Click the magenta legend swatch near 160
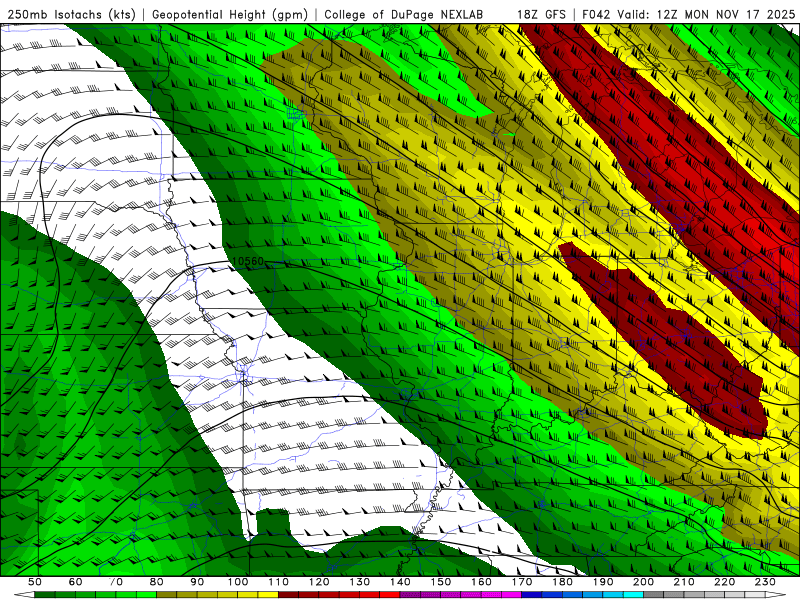The image size is (800, 600). 491,594
